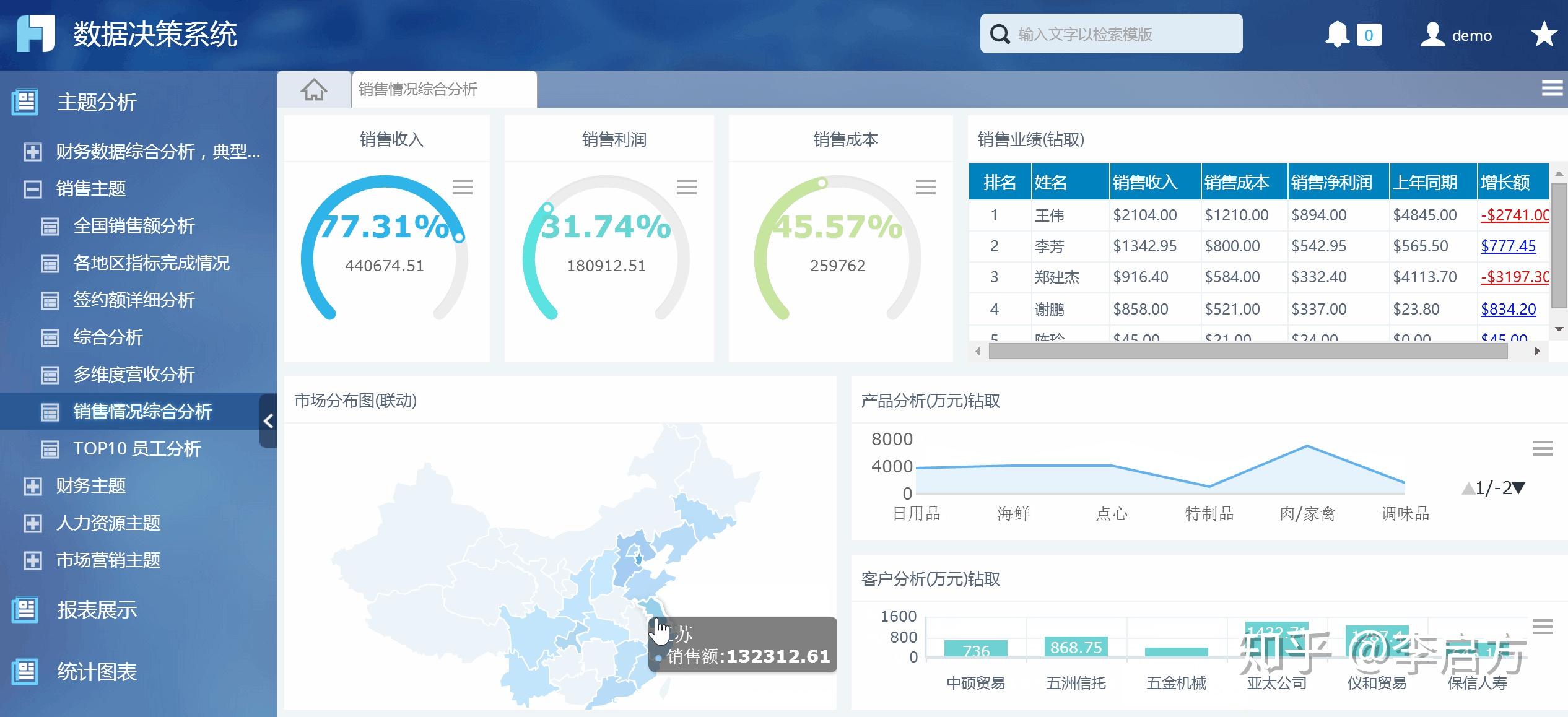1568x717 pixels.
Task: Click the search magnifier icon
Action: coord(1000,34)
